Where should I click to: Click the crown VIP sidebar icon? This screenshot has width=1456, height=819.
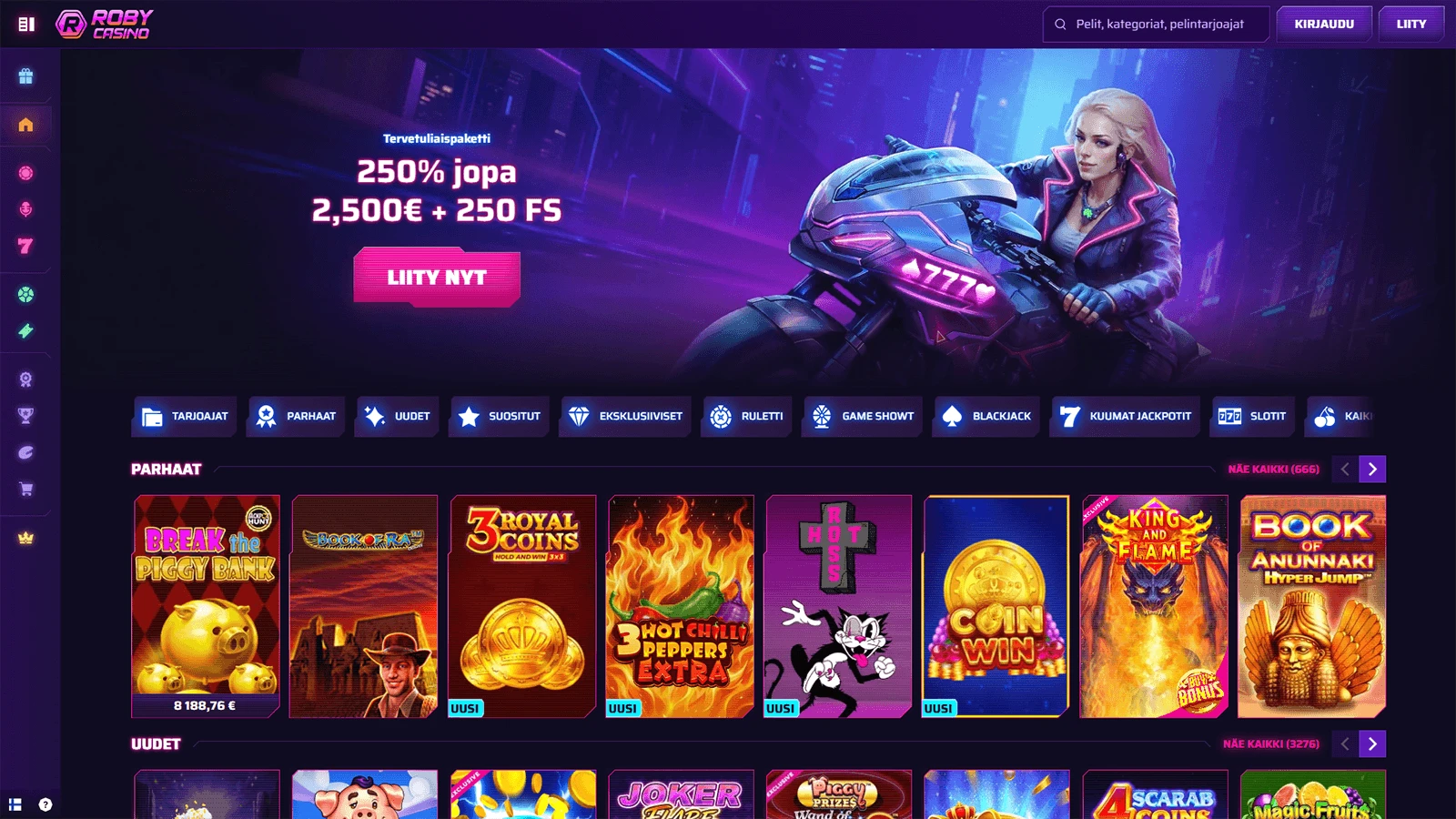(x=25, y=538)
